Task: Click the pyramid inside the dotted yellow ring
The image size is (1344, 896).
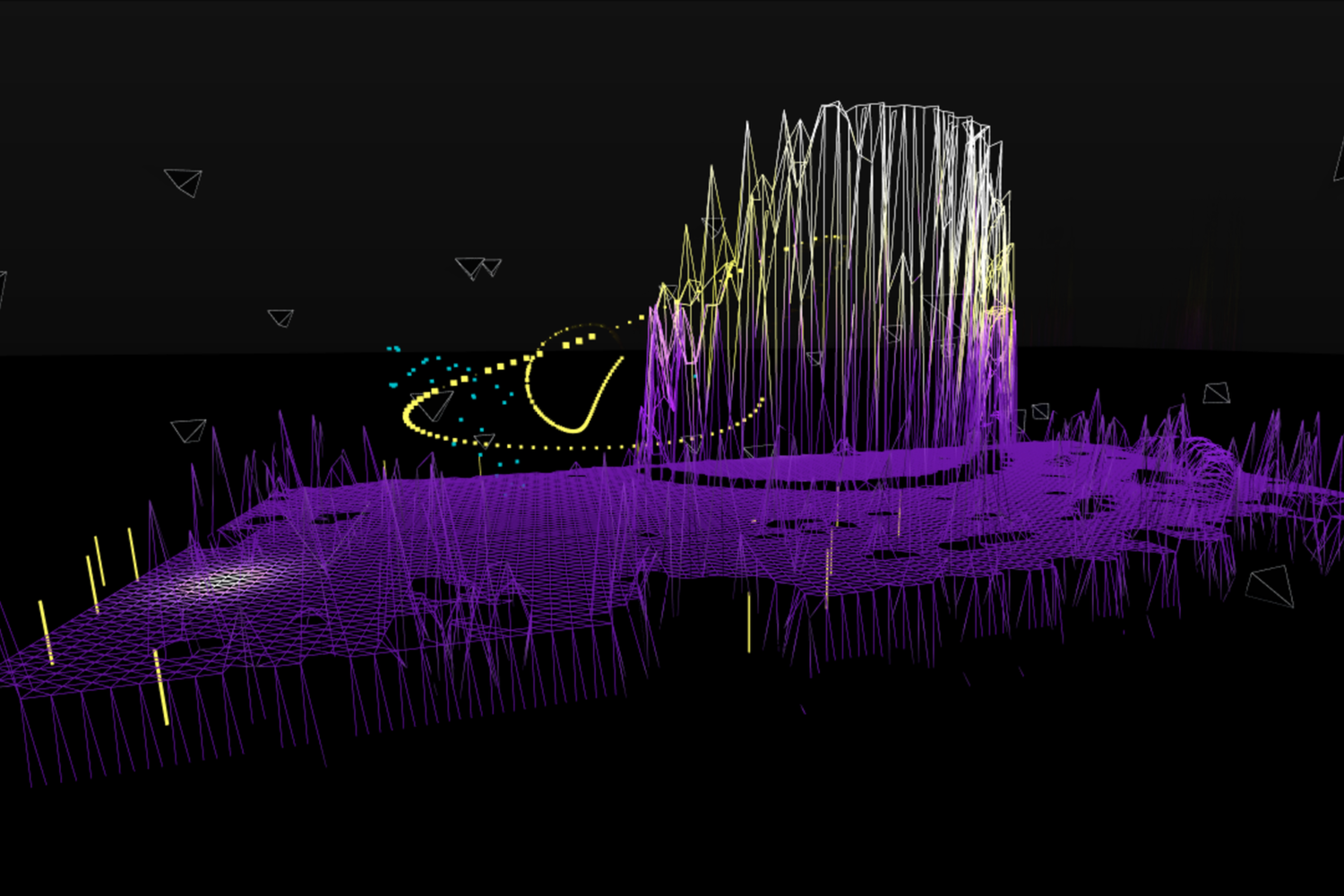Action: pyautogui.click(x=433, y=405)
